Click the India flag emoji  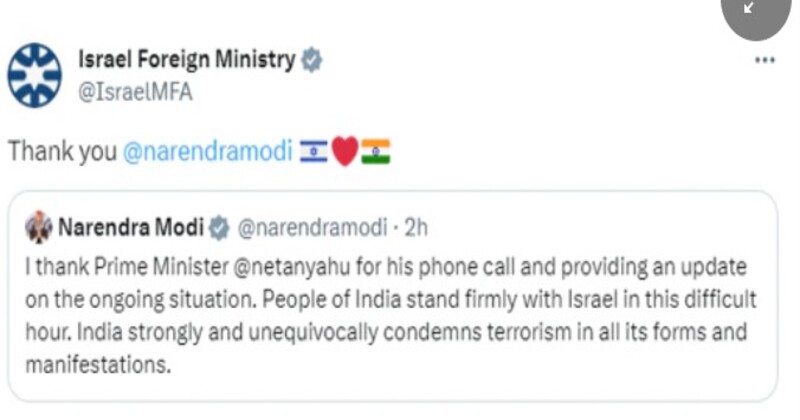coord(376,152)
